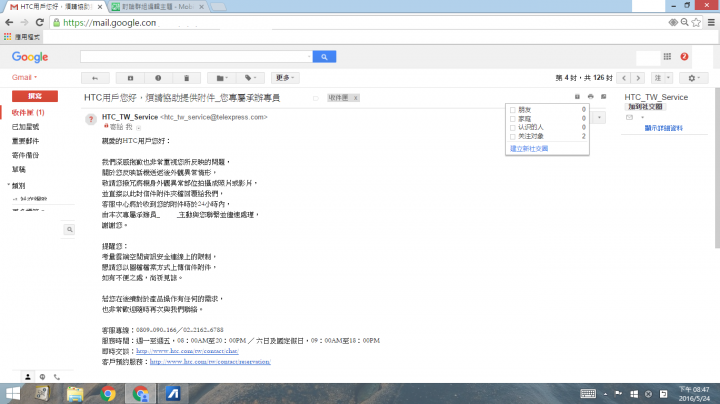The width and height of the screenshot is (720, 404).
Task: Check the 关注对象 circle checkbox
Action: pyautogui.click(x=512, y=136)
